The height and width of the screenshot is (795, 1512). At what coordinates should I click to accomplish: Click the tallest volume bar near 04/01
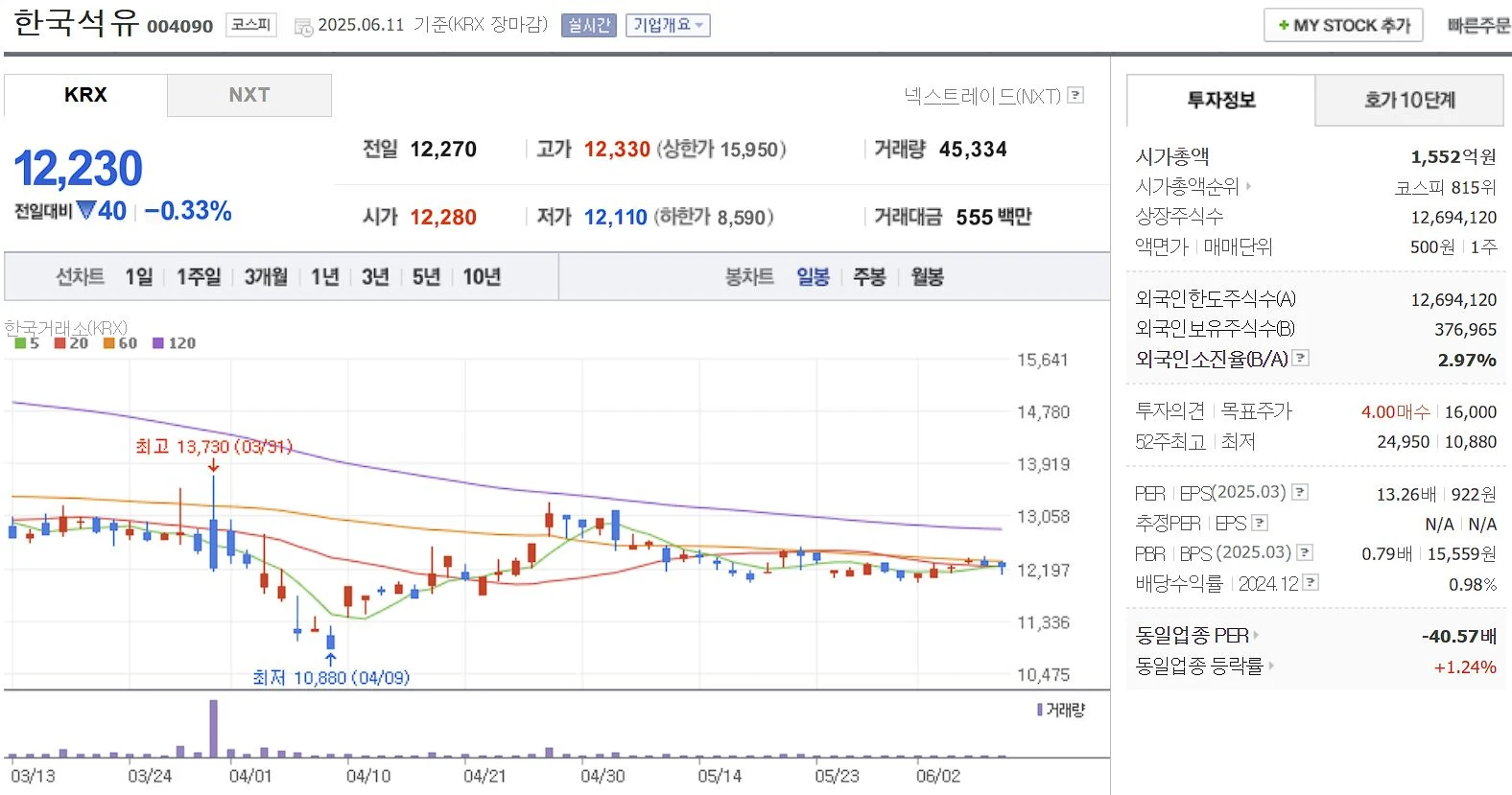[213, 729]
